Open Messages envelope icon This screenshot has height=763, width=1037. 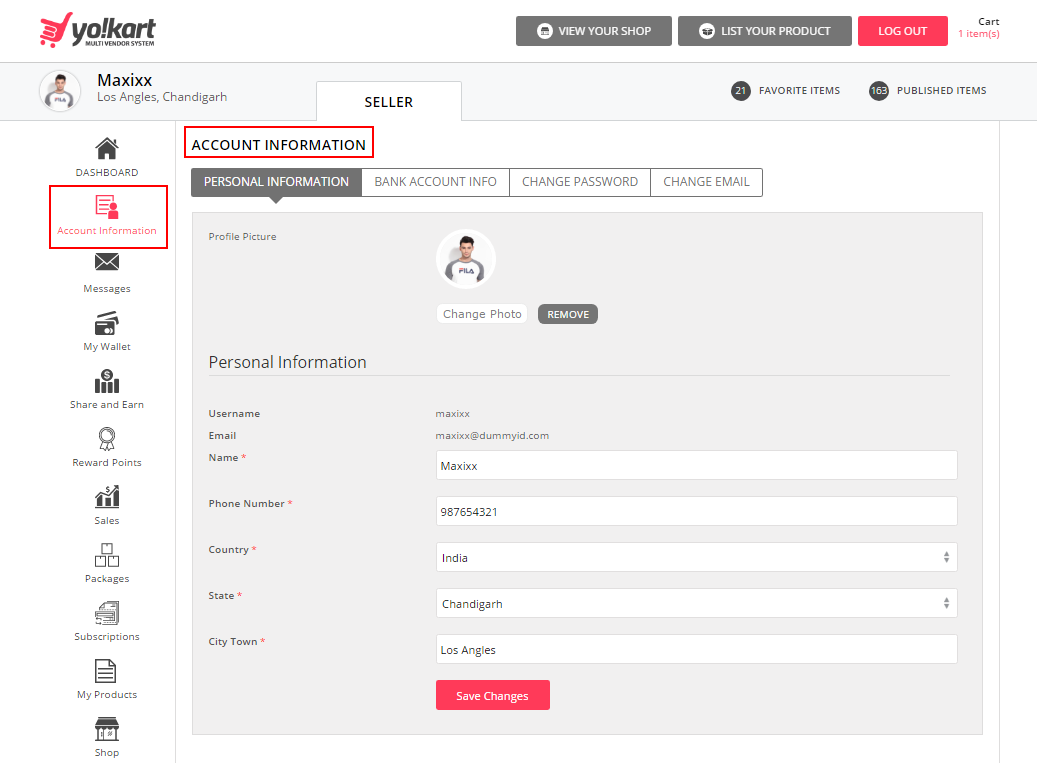click(106, 262)
